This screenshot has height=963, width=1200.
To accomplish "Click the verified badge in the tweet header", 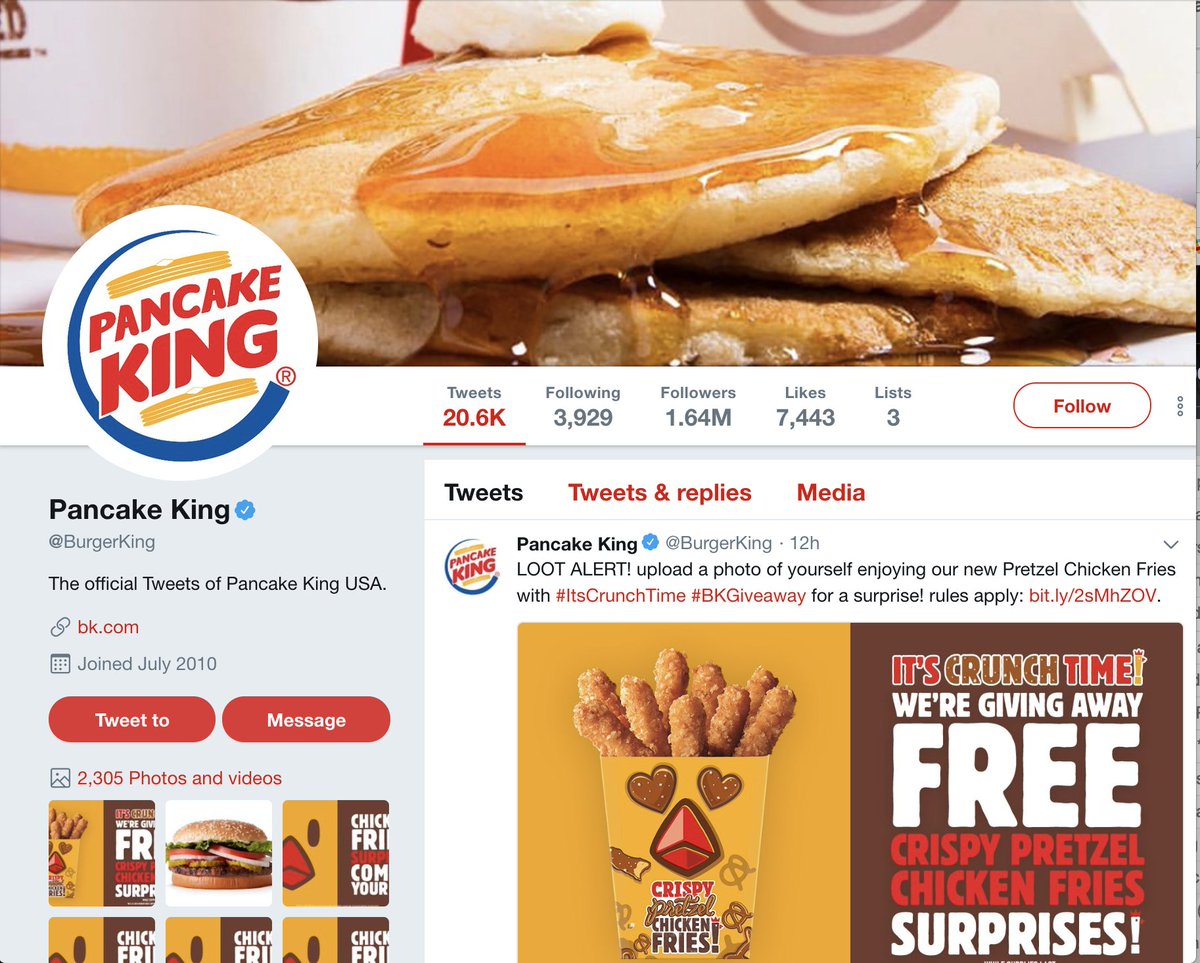I will coord(650,543).
